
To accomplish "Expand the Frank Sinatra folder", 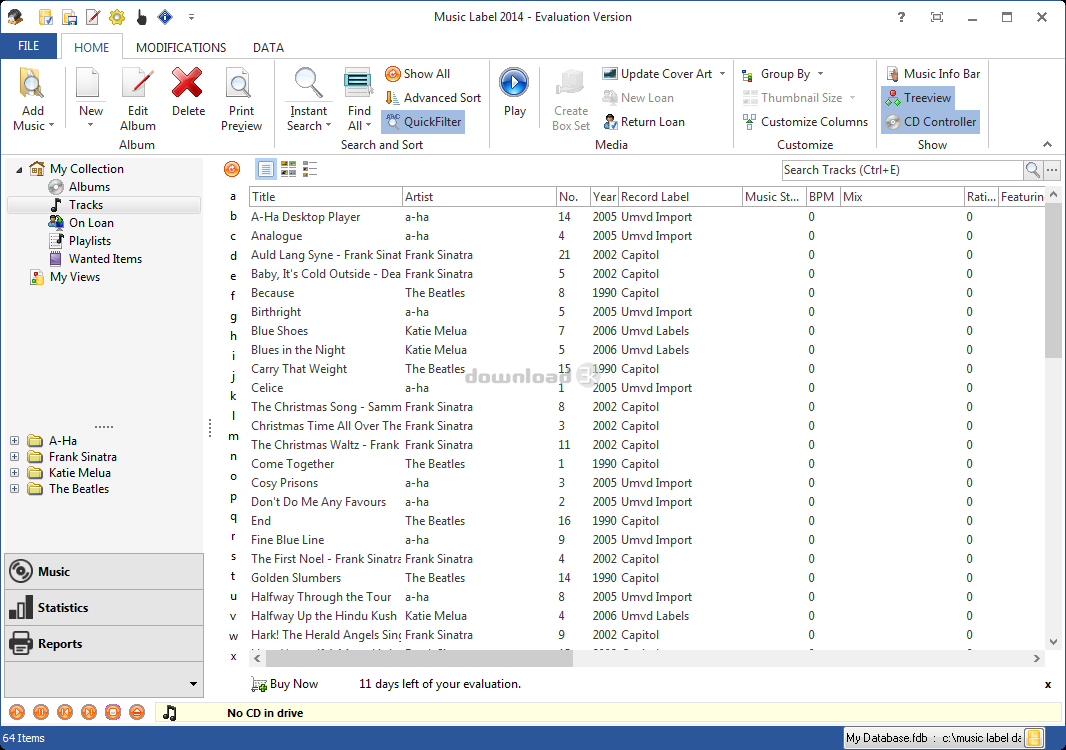I will click(14, 457).
